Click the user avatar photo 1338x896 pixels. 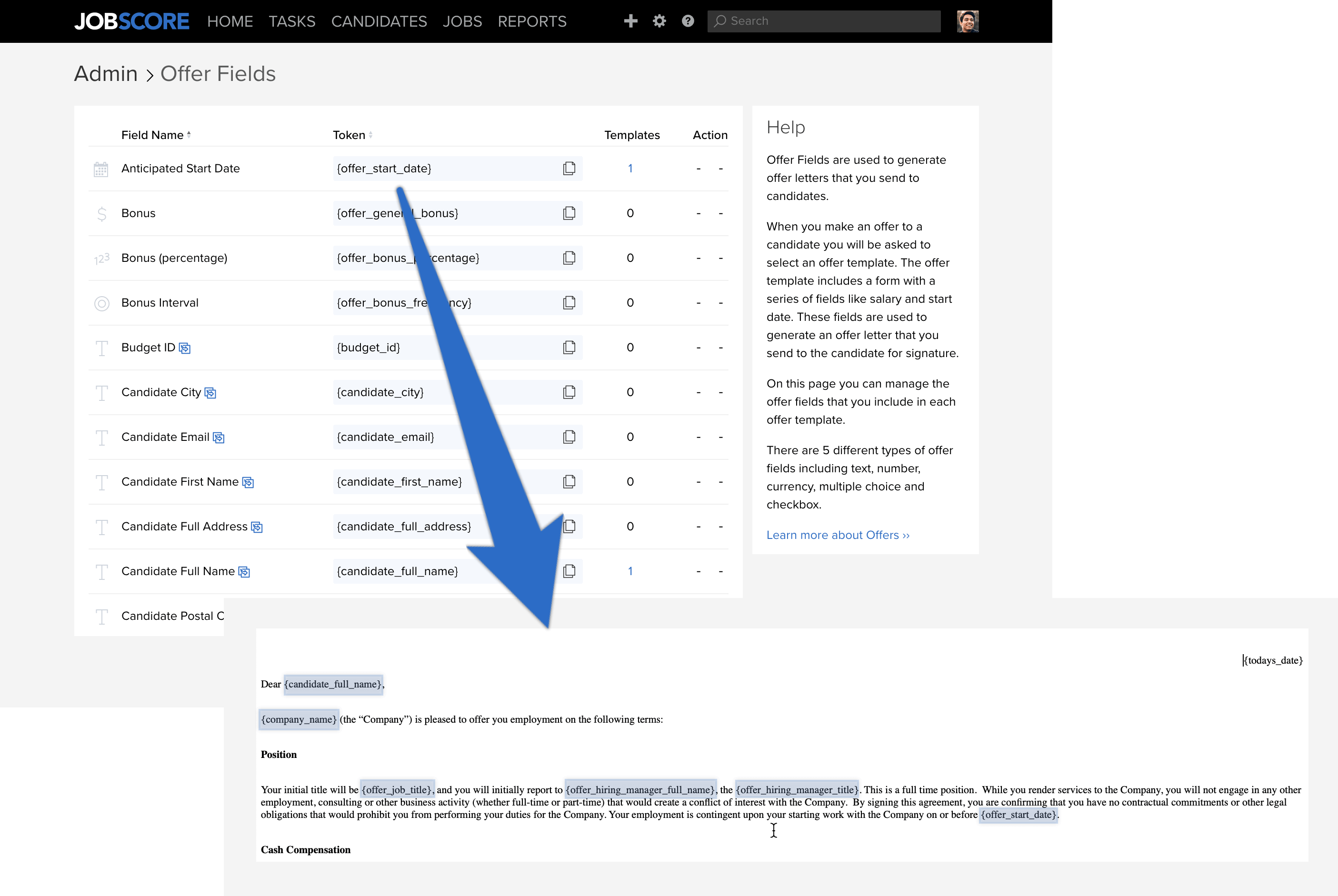pyautogui.click(x=968, y=21)
